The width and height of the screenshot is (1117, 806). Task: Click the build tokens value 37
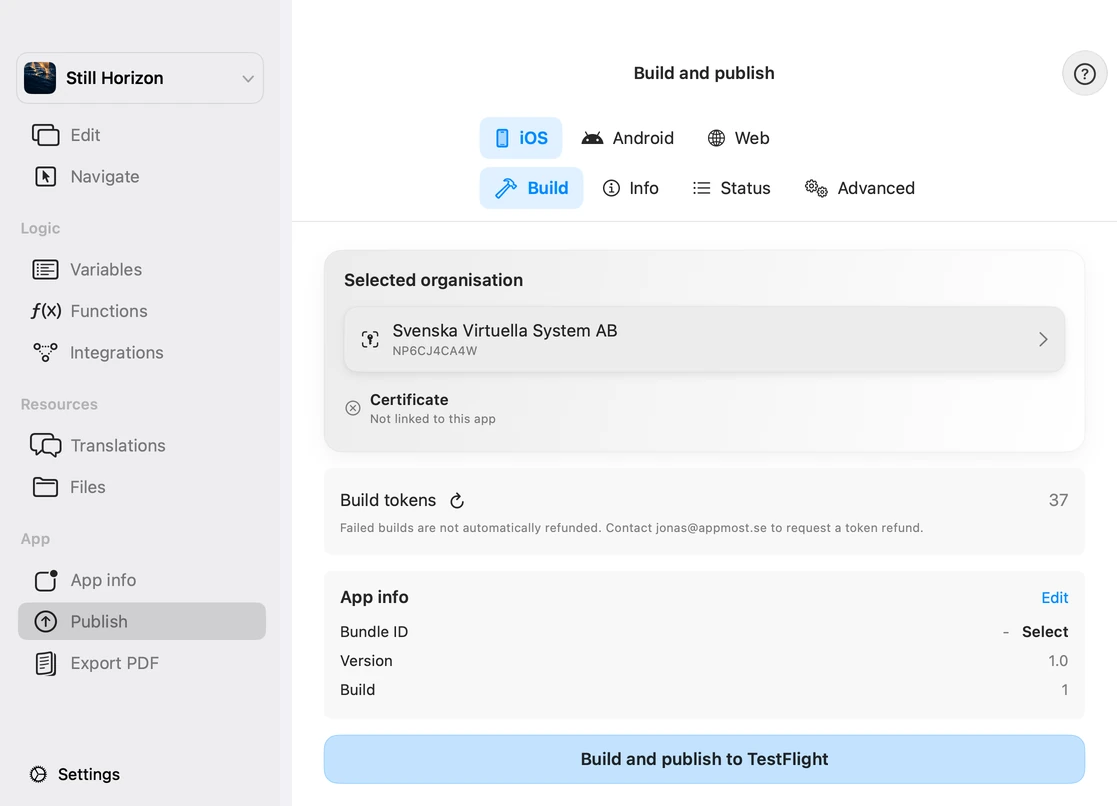[1058, 500]
